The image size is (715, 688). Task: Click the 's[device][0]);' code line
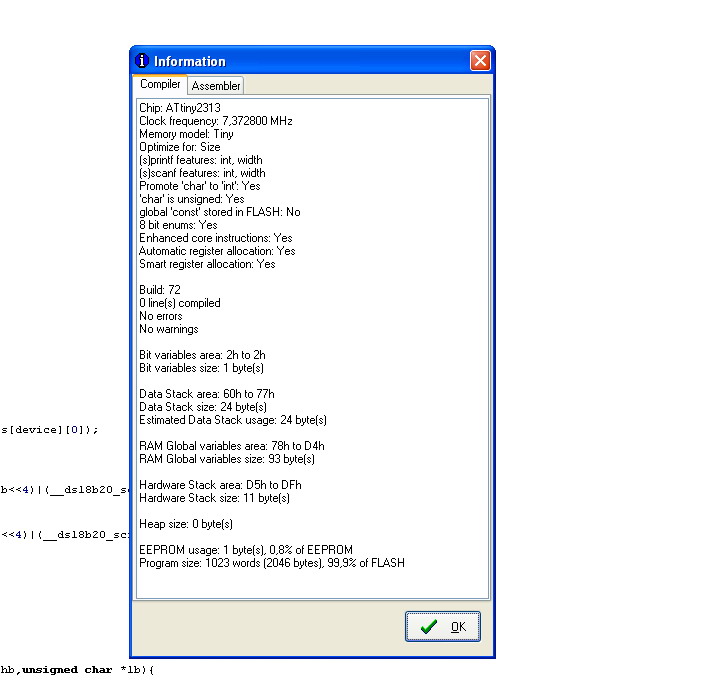(x=49, y=430)
